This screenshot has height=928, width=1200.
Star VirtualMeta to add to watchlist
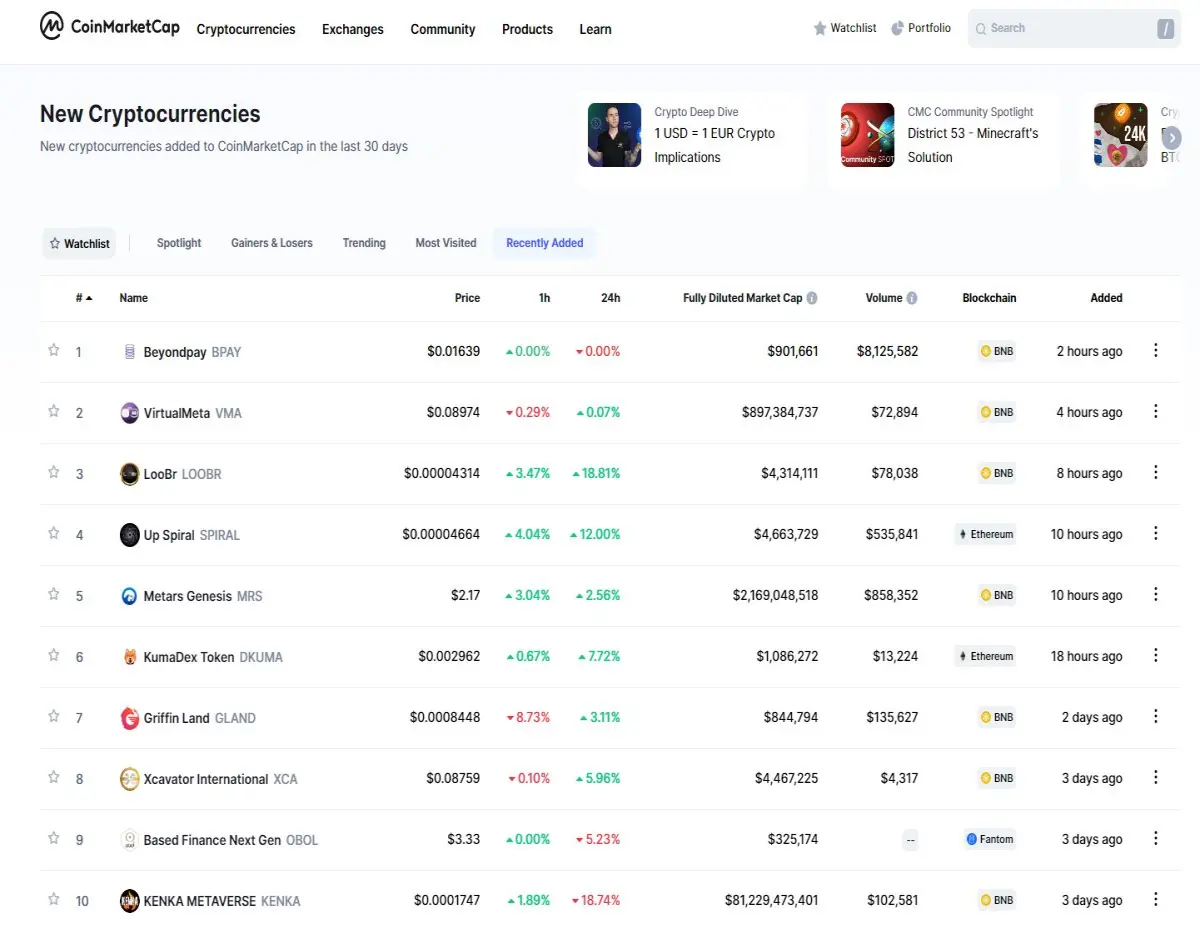click(54, 411)
